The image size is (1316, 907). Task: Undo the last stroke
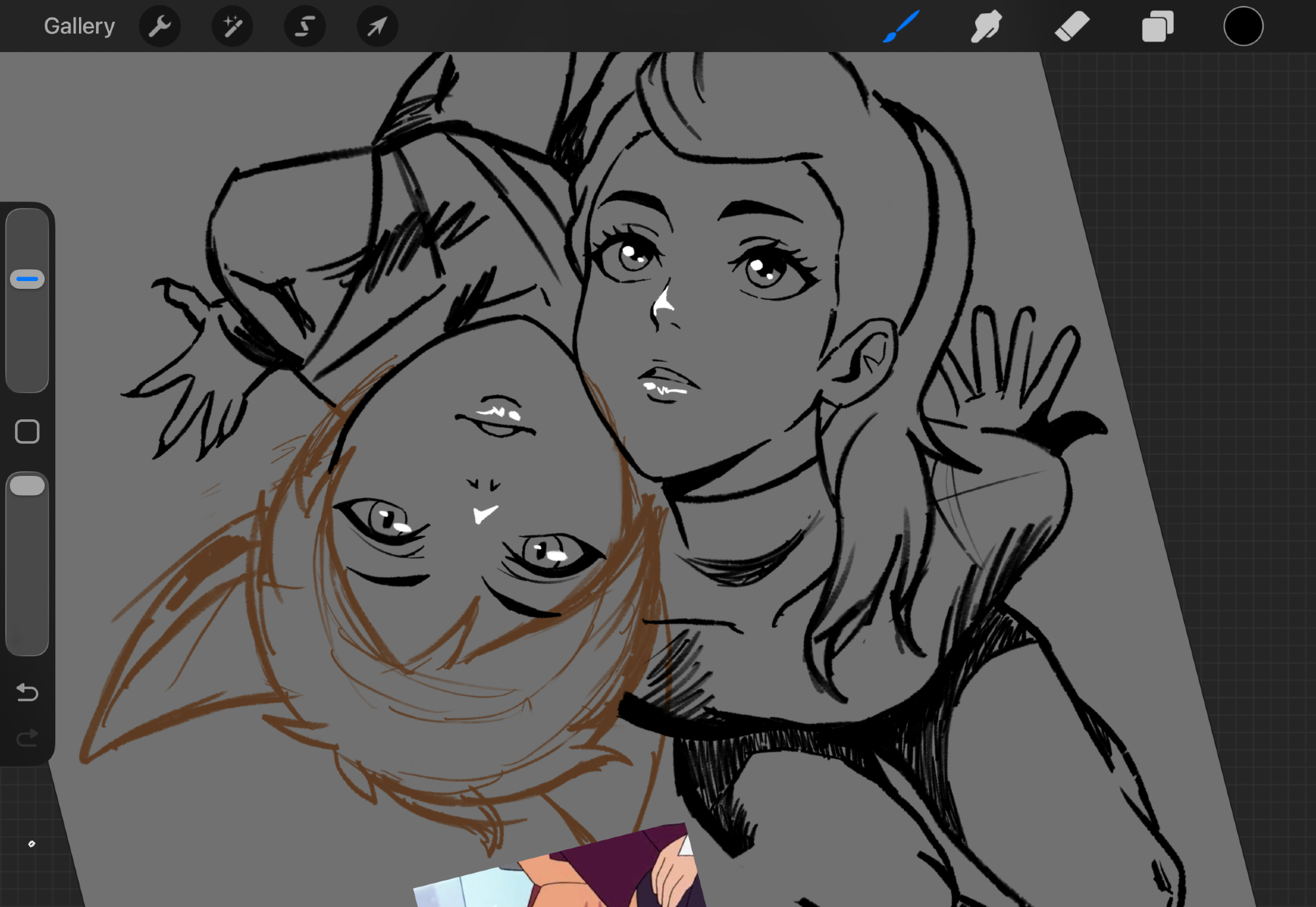[28, 692]
